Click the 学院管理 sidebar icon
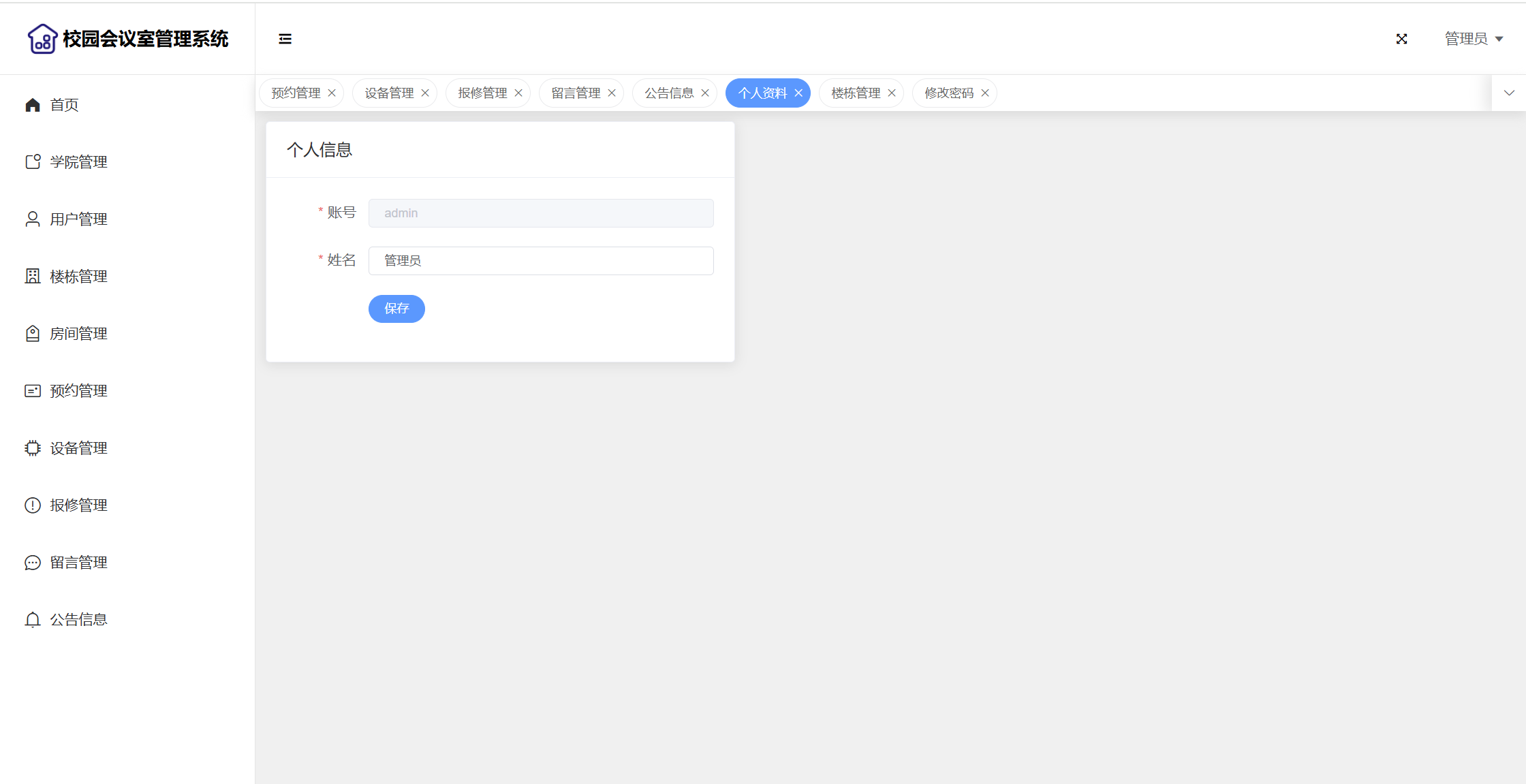 33,162
